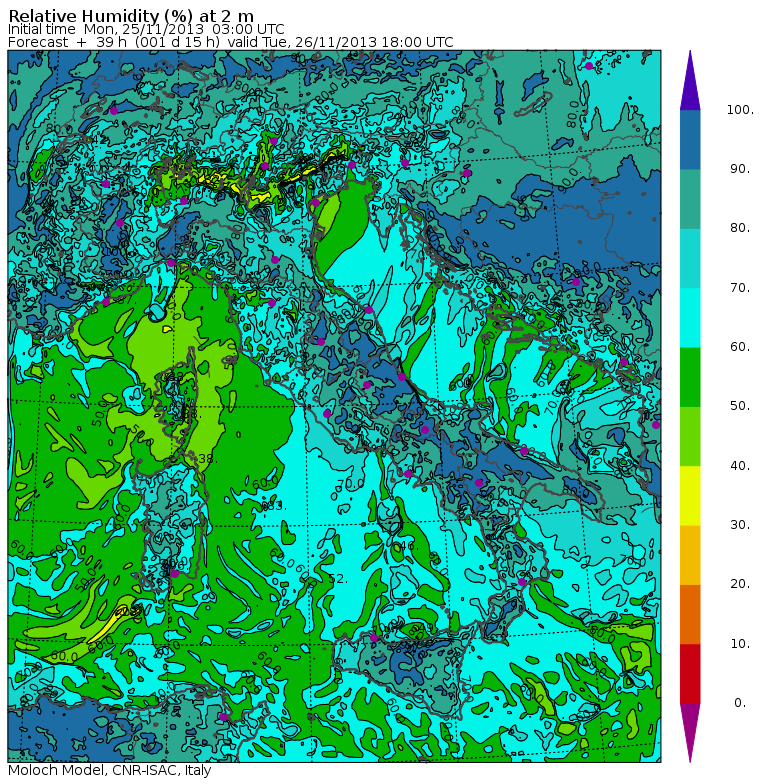Select the "60." colorbar tick label

(x=740, y=347)
